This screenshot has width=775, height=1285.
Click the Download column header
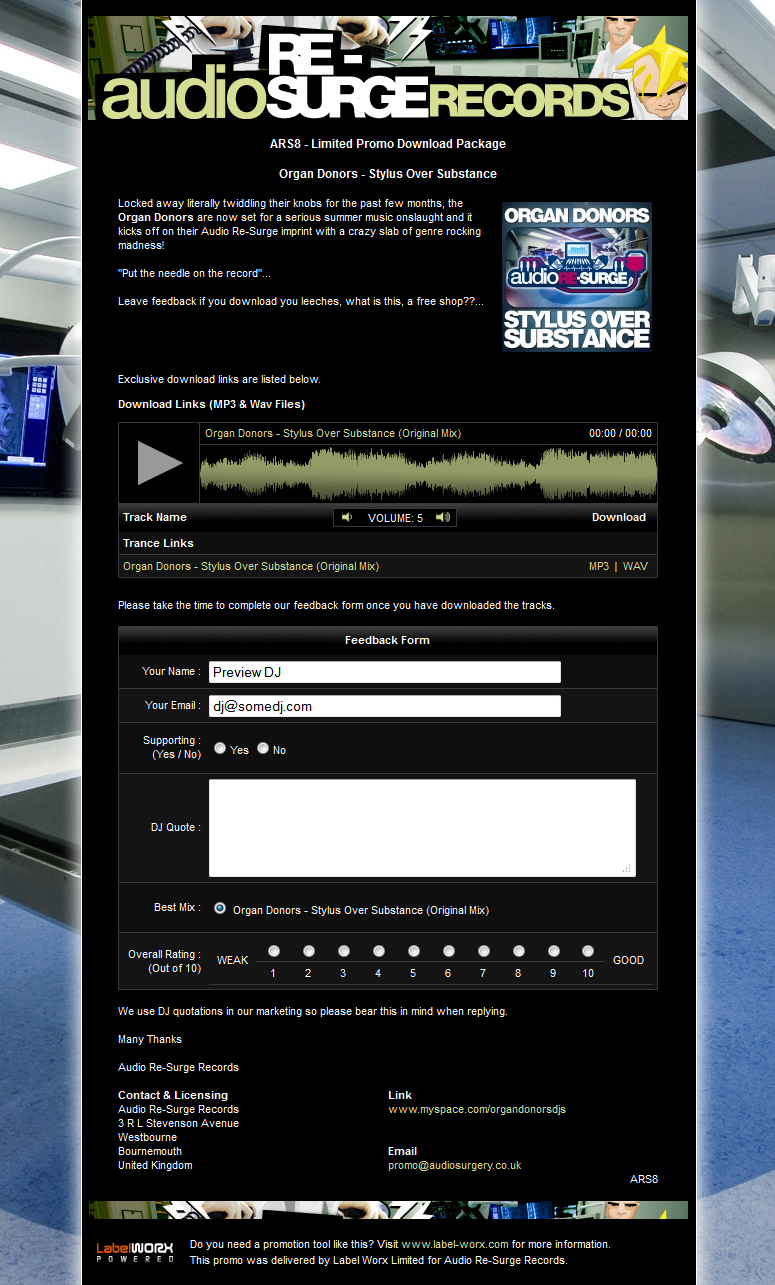click(619, 517)
